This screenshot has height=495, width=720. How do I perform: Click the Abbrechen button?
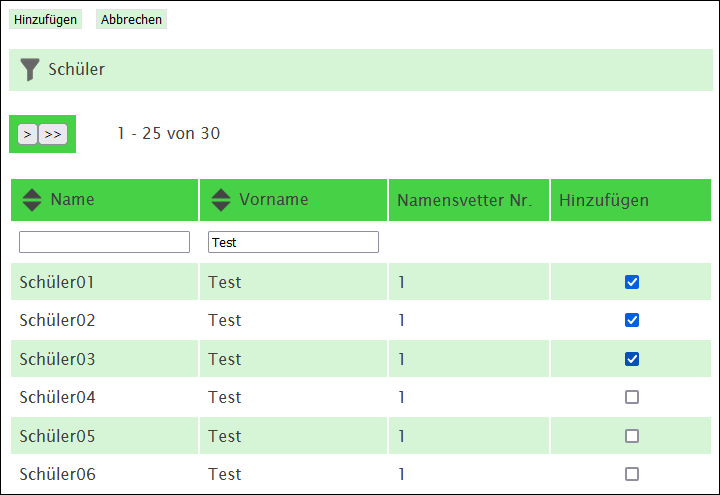click(131, 19)
